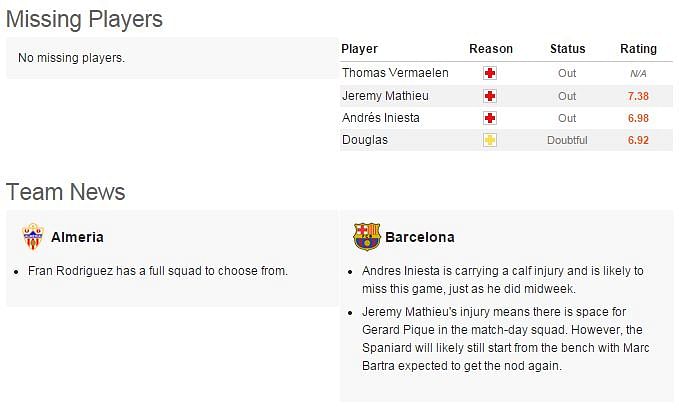
Task: Click the Player column header
Action: click(x=359, y=49)
